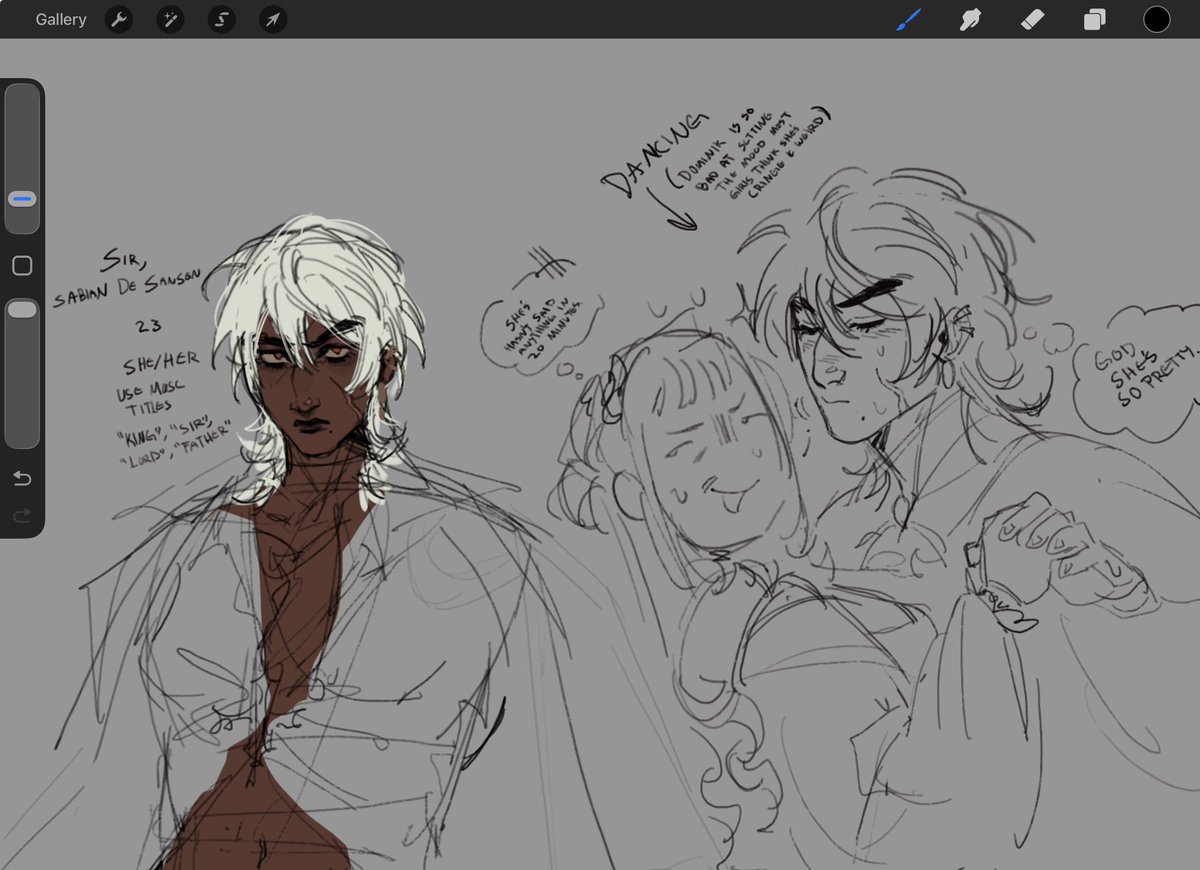Activate the Transform arrow tool
This screenshot has width=1200, height=870.
(x=273, y=19)
